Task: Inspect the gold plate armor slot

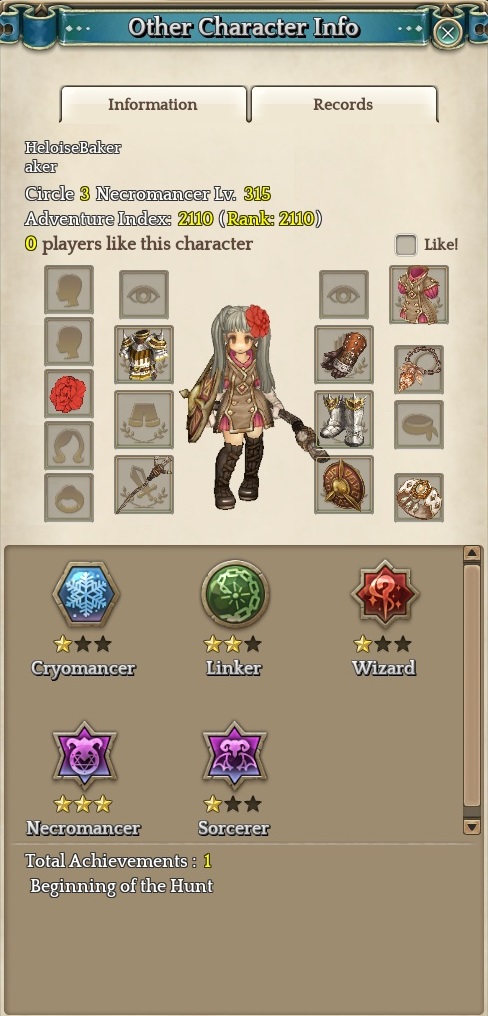Action: coord(144,355)
